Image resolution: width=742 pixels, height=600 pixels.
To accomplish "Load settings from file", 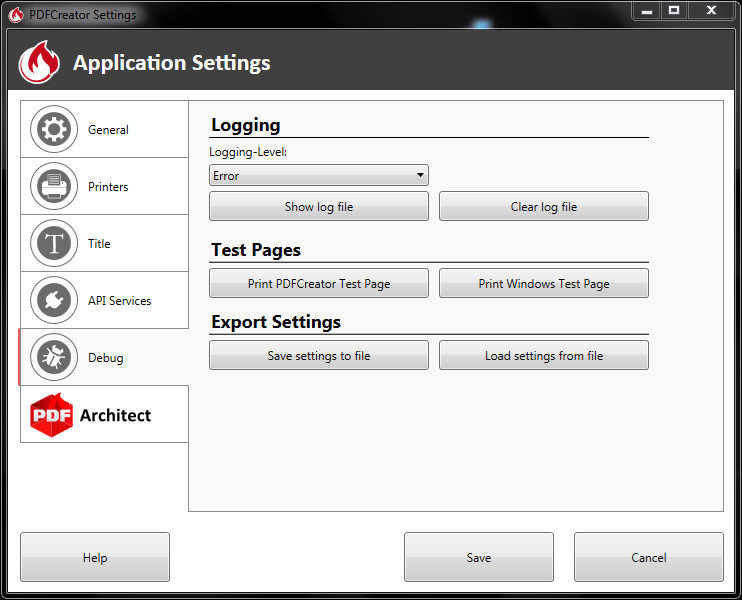I will point(544,355).
